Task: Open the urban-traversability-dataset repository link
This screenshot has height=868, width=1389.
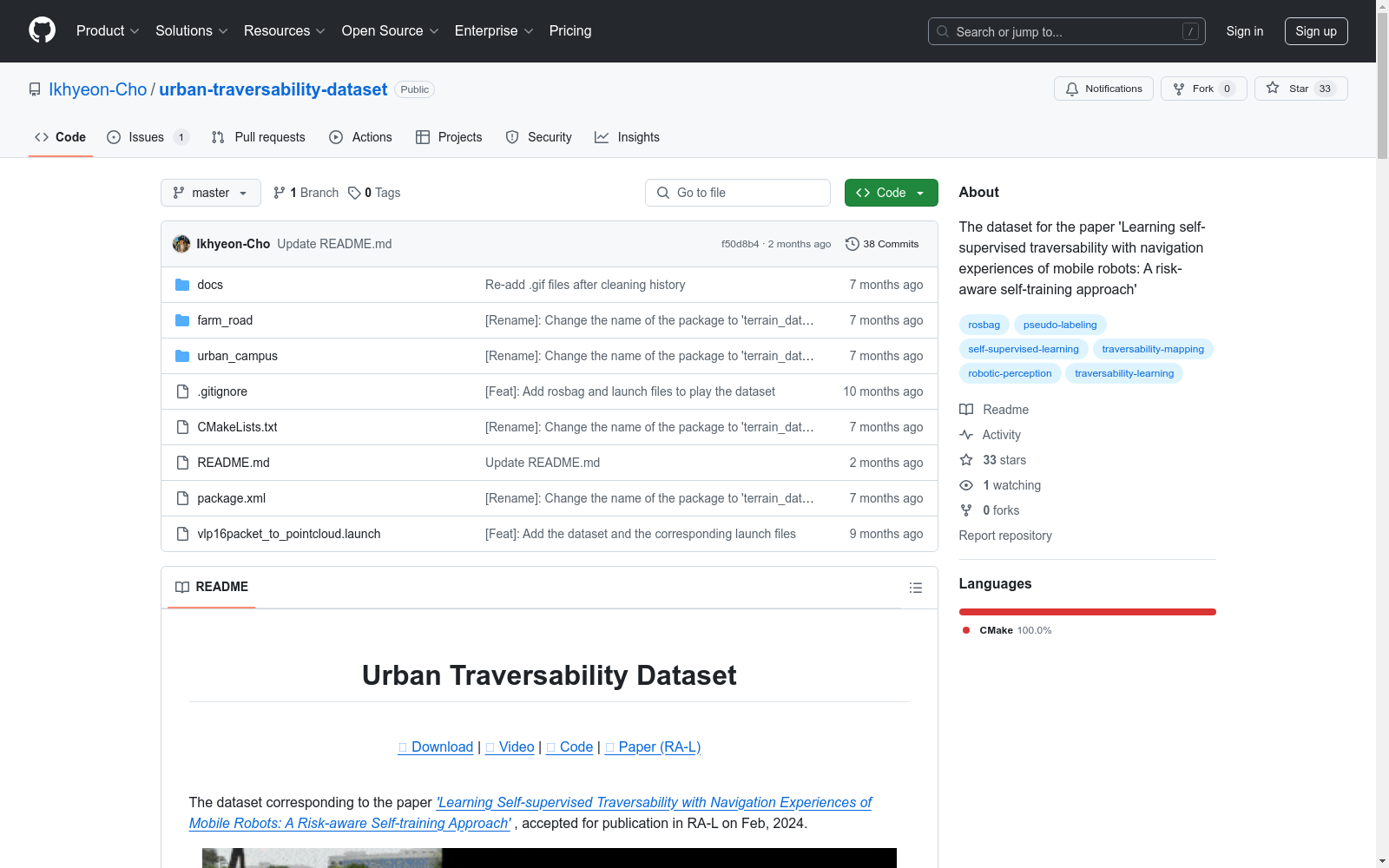Action: 273,89
